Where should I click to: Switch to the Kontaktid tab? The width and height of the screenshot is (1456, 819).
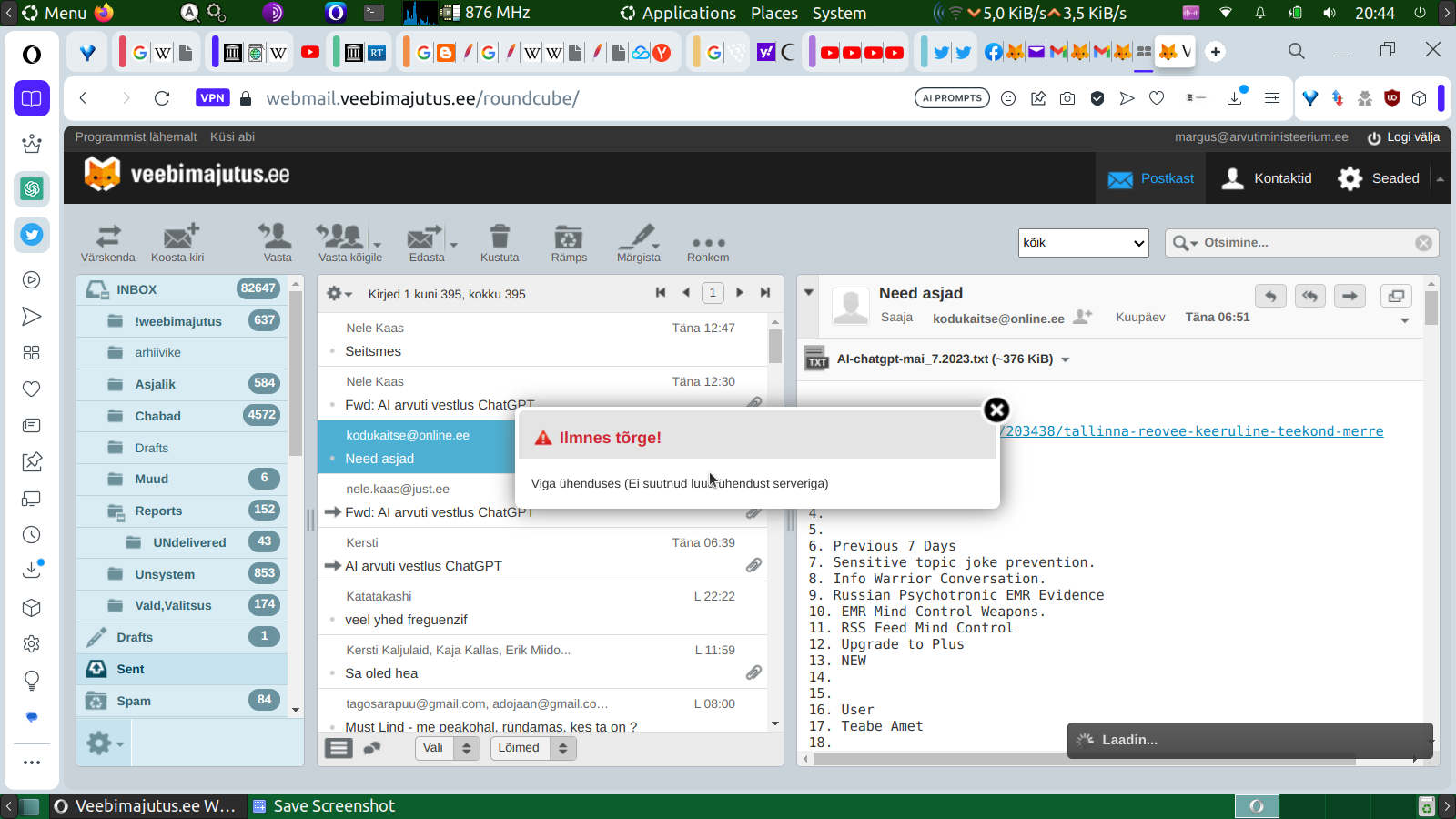click(1266, 178)
